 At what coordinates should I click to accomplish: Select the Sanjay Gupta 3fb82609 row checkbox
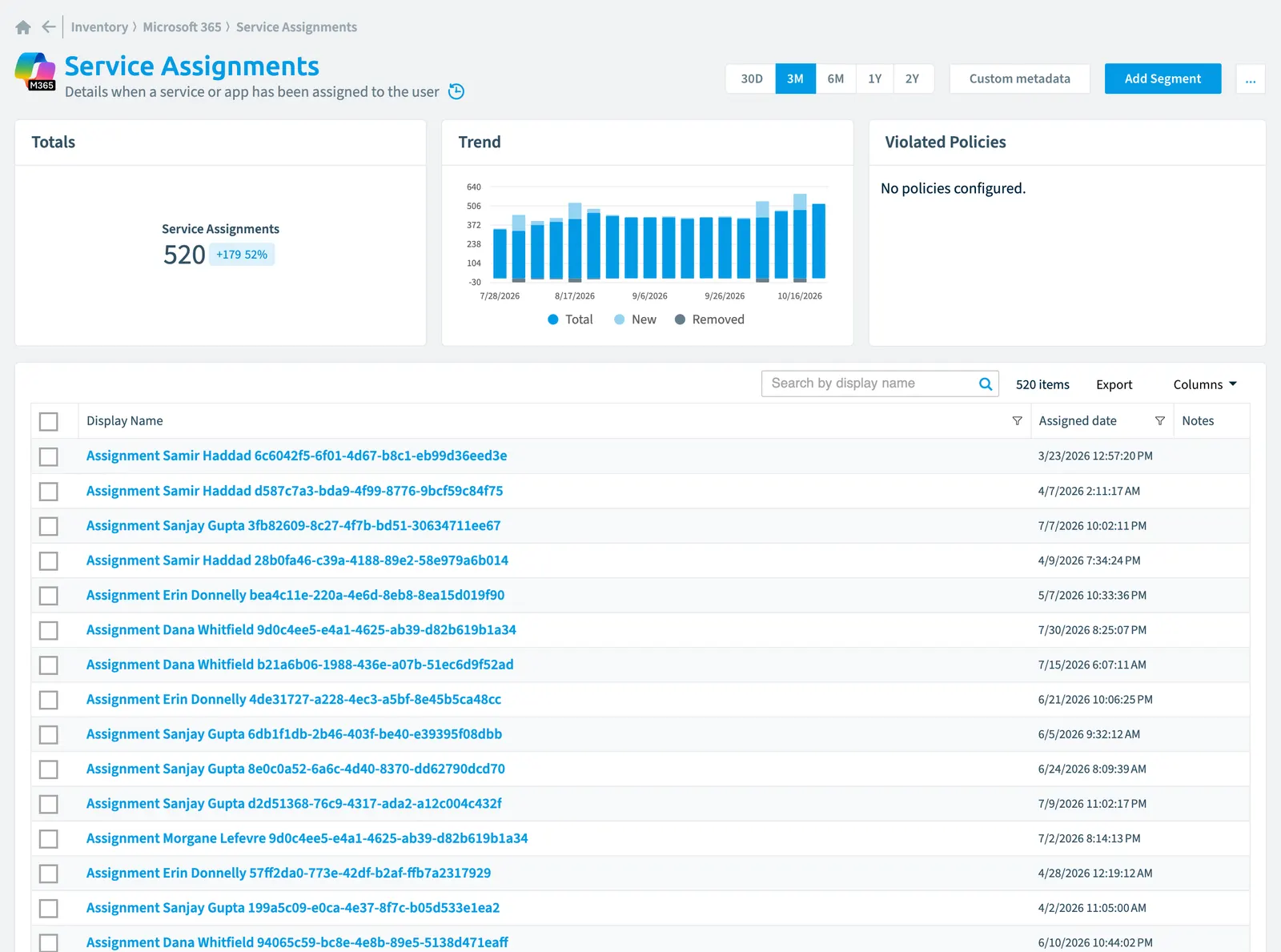[49, 526]
